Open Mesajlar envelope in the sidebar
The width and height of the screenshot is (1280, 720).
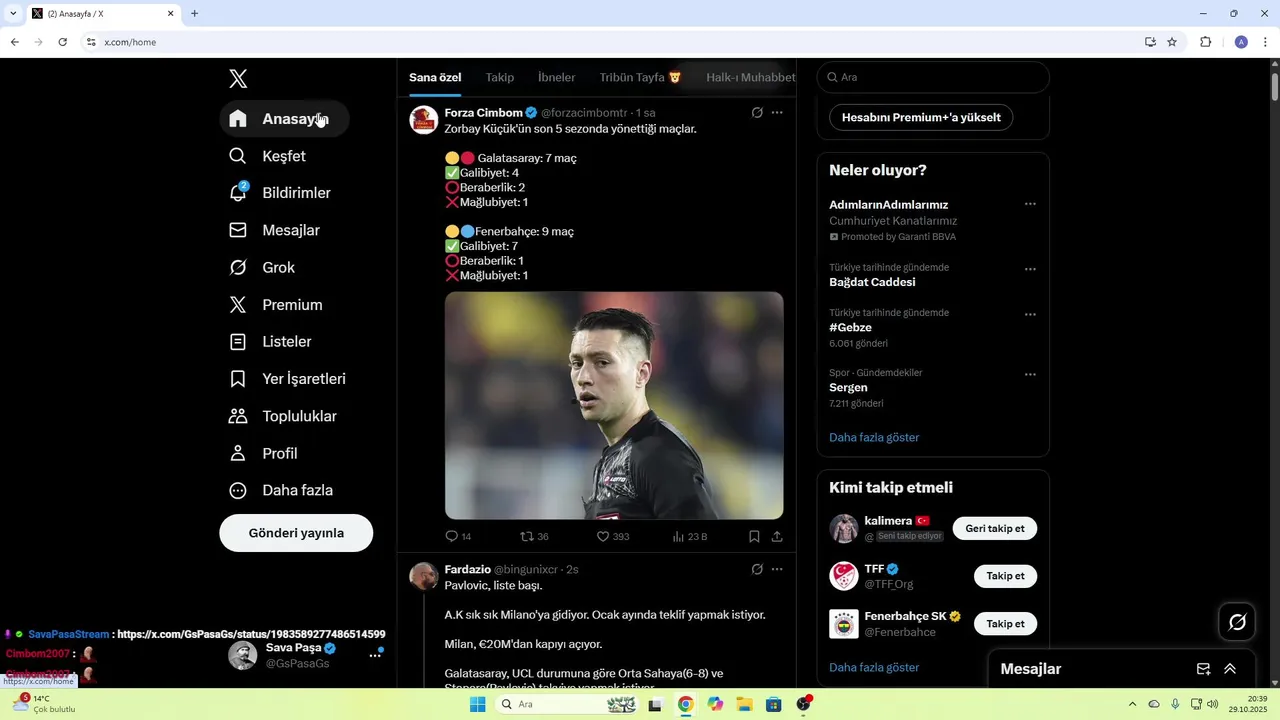tap(274, 230)
